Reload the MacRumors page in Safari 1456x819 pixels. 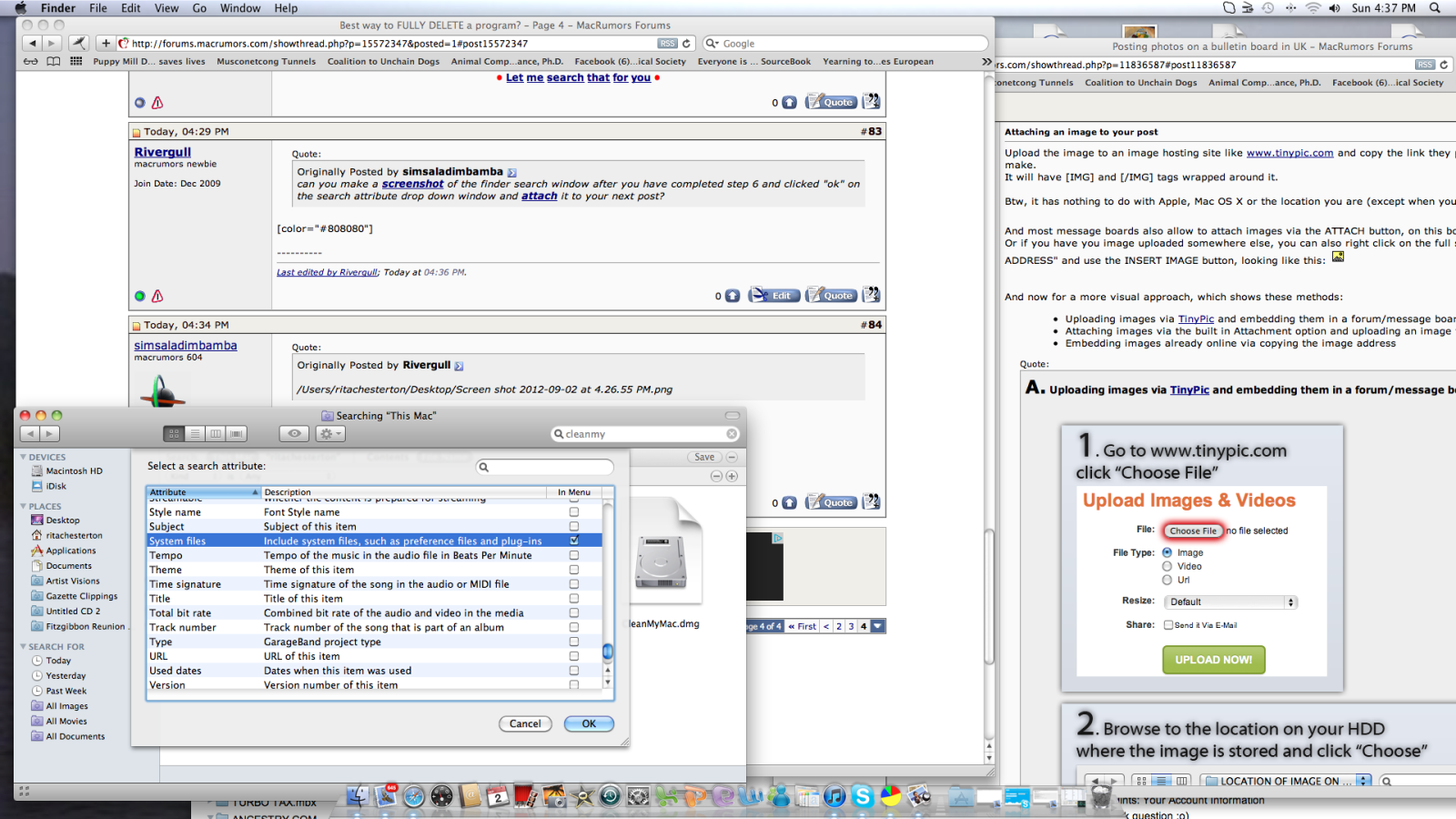(687, 44)
